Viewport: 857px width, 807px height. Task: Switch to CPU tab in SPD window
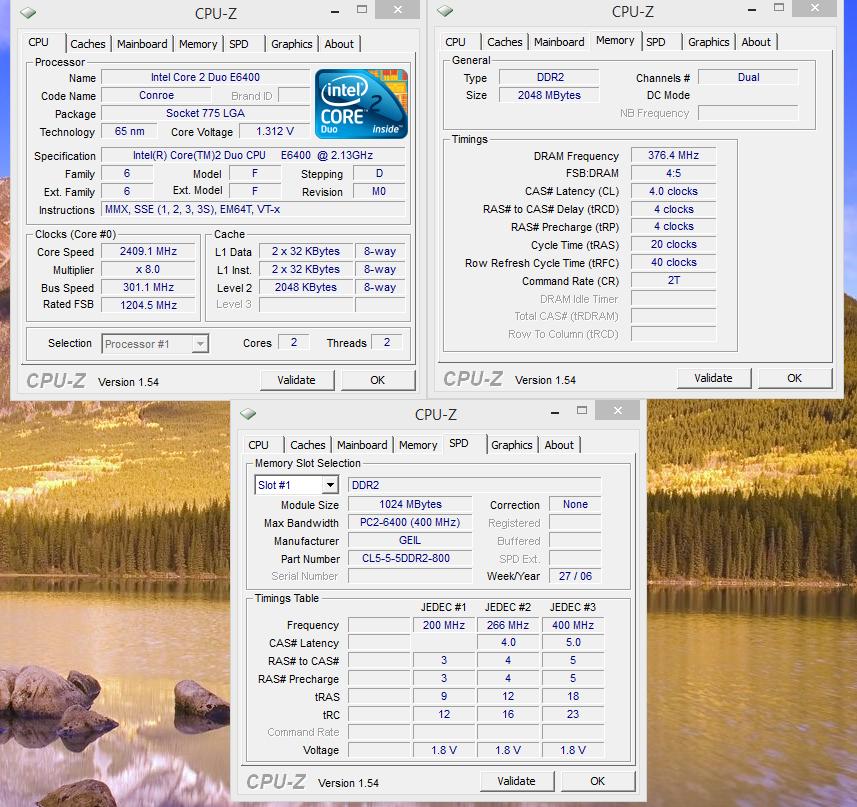[259, 445]
